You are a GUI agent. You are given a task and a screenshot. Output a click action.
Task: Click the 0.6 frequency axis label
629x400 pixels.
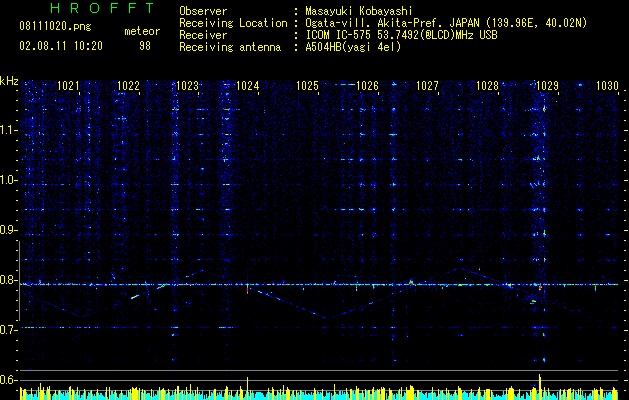click(9, 380)
